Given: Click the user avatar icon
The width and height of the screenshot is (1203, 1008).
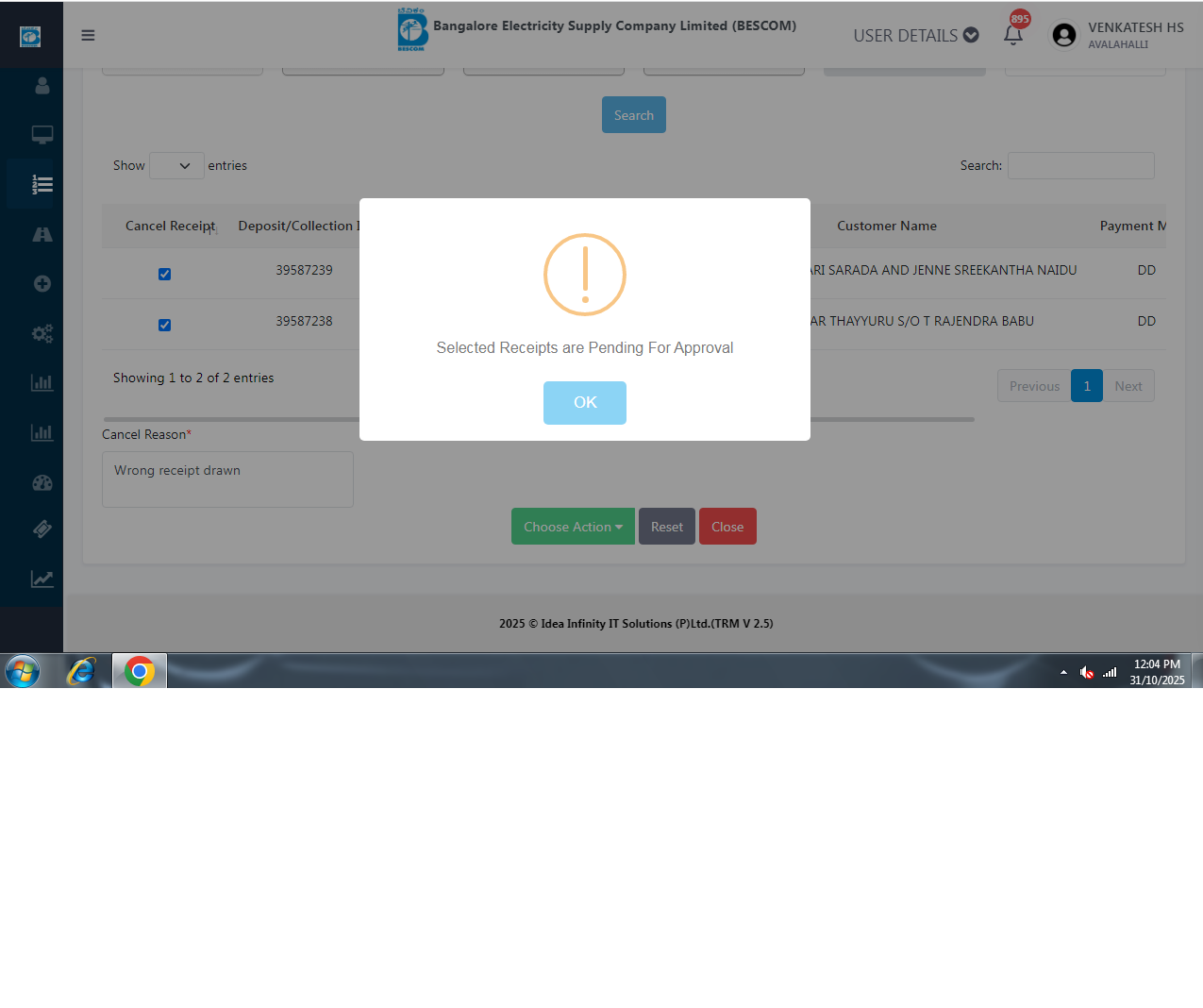Looking at the screenshot, I should (x=1064, y=35).
